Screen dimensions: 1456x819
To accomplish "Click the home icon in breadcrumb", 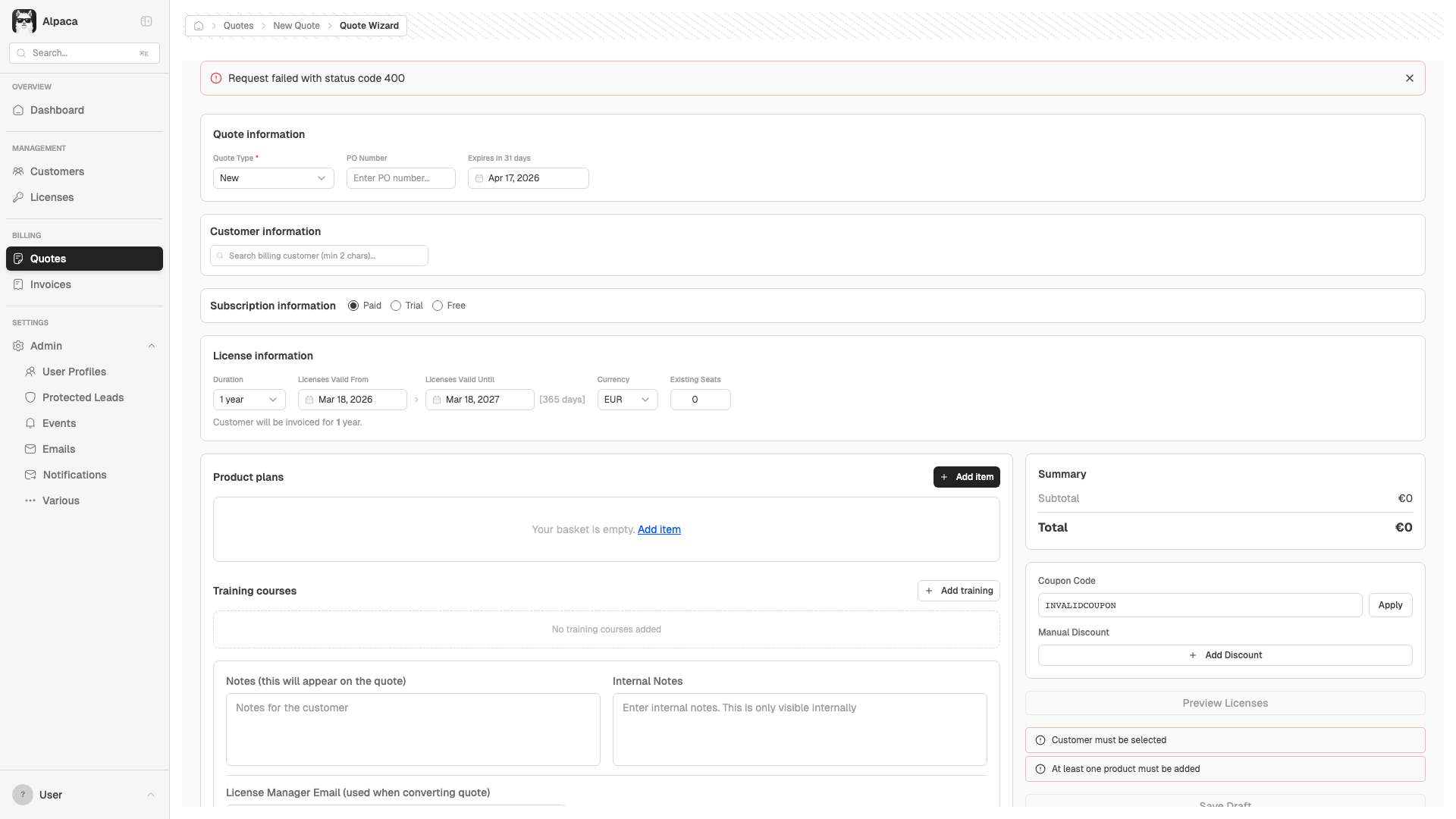I will click(x=199, y=26).
